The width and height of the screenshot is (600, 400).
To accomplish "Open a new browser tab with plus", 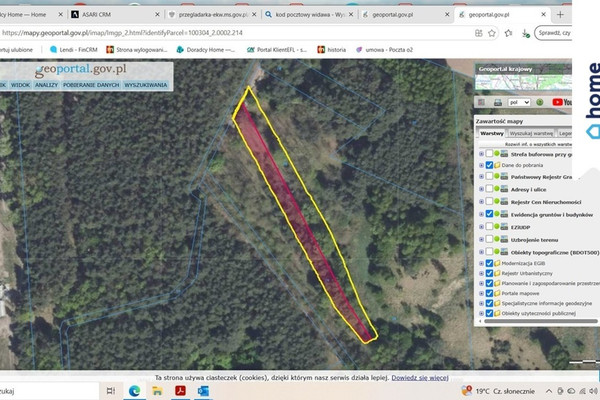I will click(x=560, y=15).
